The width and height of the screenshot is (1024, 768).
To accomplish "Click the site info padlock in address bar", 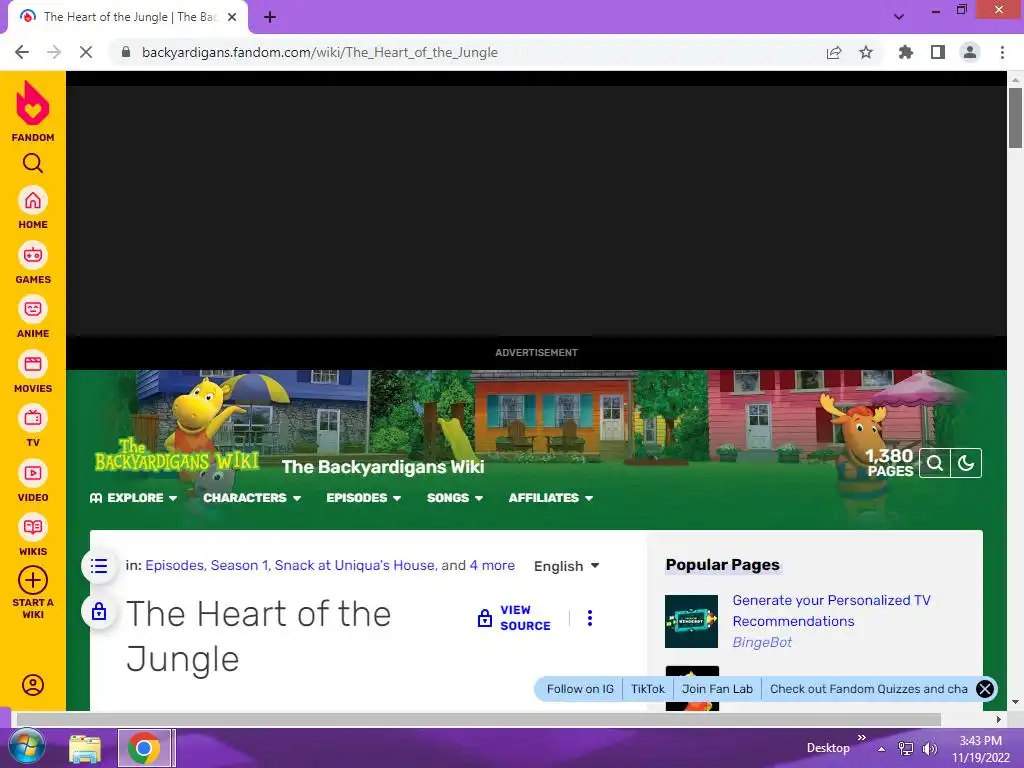I will tap(126, 52).
